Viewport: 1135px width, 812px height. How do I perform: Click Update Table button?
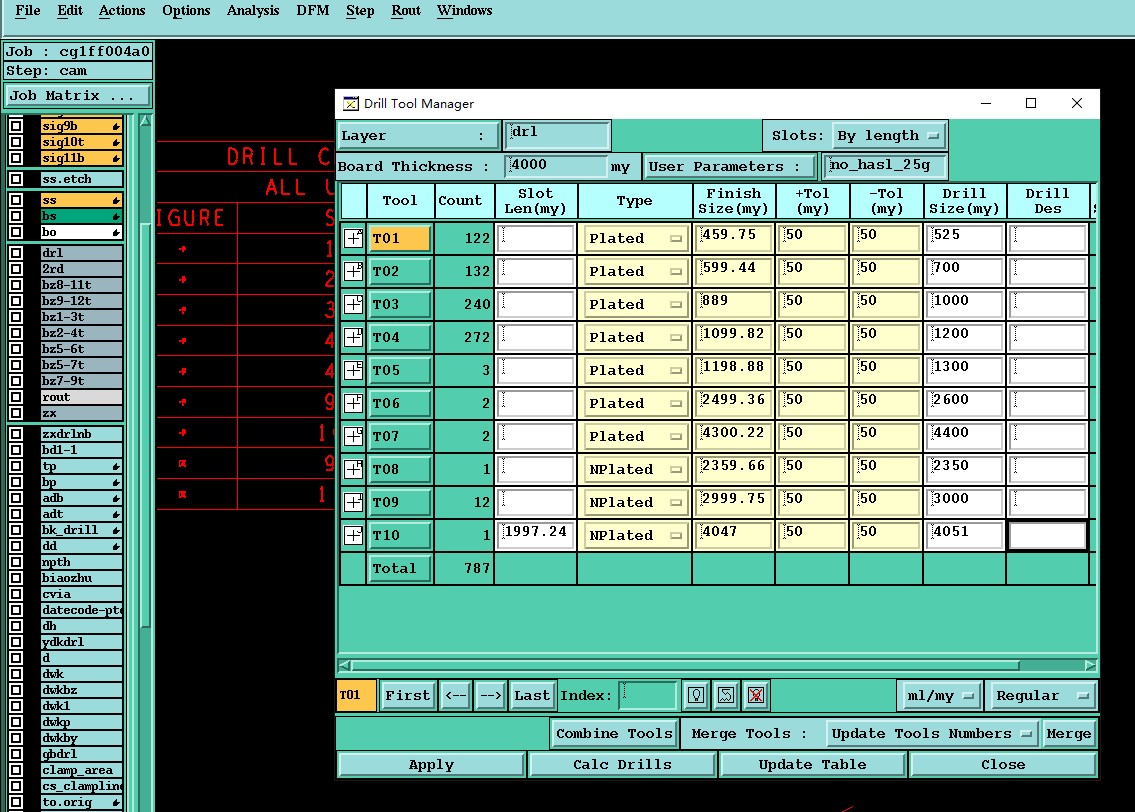coord(812,764)
